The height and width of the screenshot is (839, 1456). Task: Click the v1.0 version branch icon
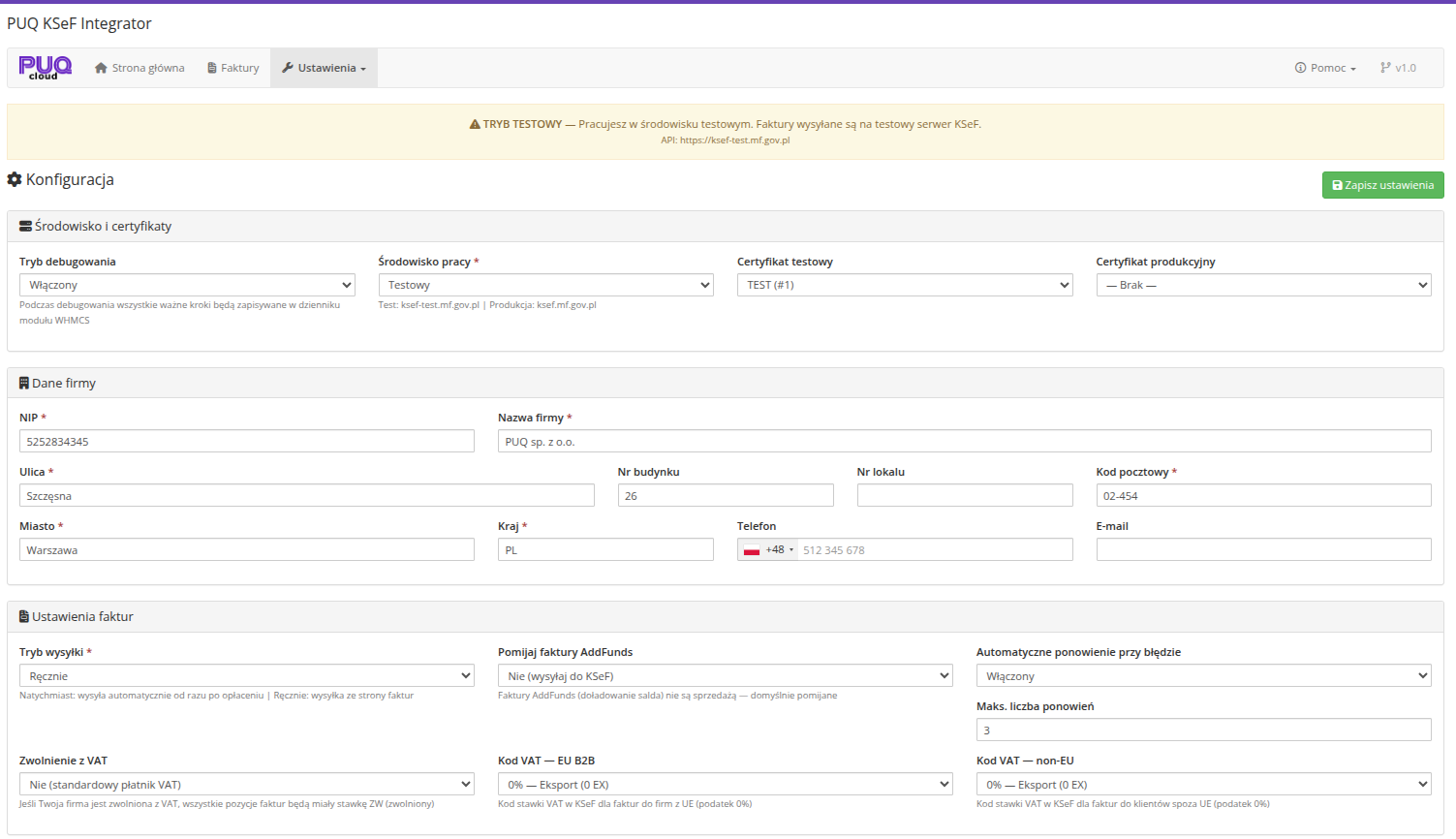(x=1385, y=68)
